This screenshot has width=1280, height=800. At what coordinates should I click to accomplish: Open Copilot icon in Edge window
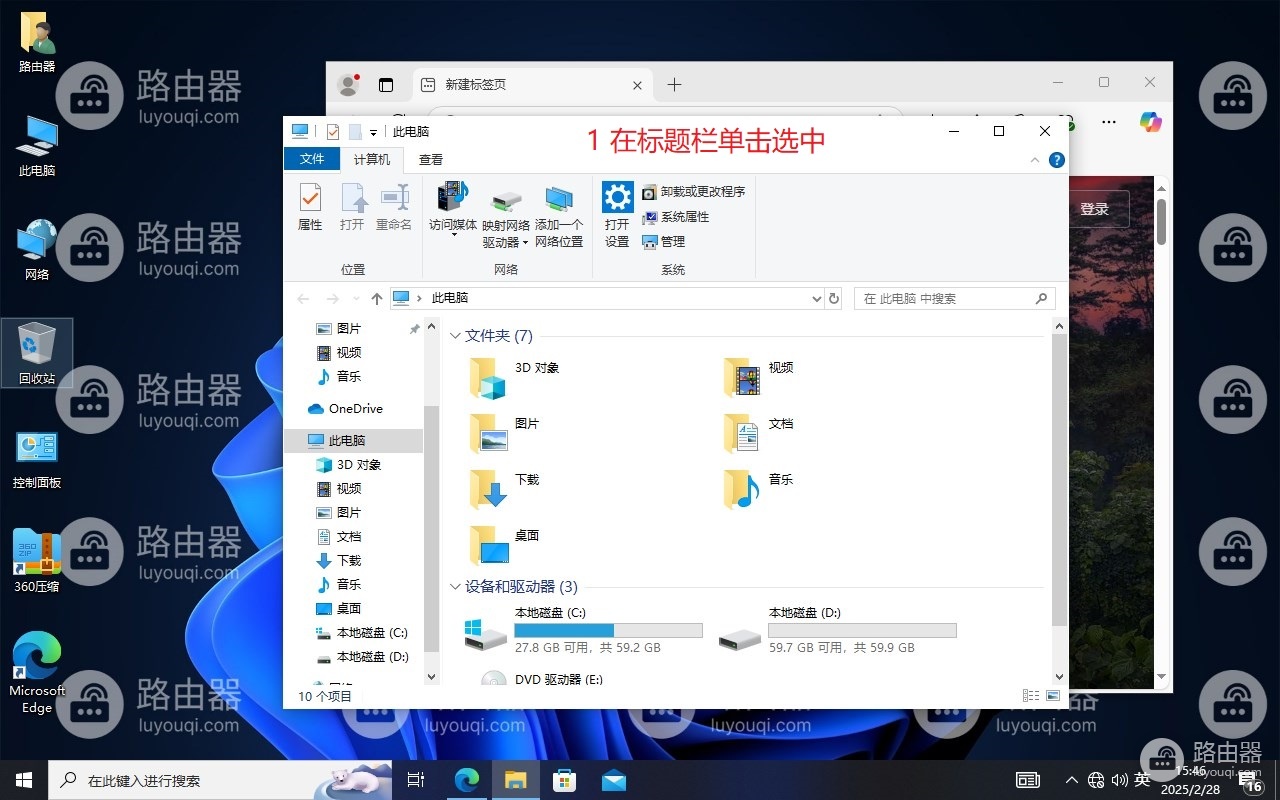(1150, 122)
